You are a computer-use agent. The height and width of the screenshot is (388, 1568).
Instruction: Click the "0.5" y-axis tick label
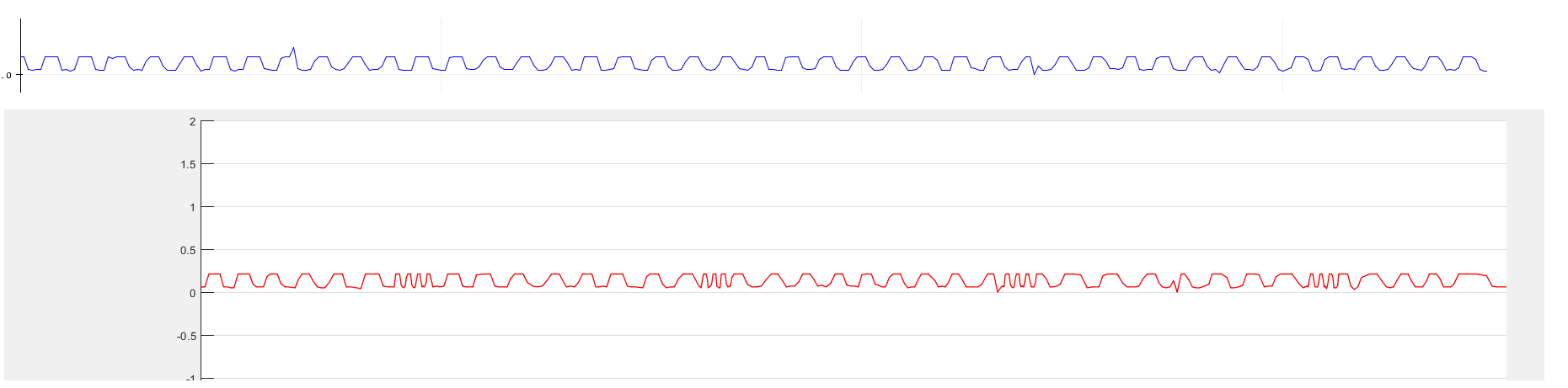coord(188,250)
